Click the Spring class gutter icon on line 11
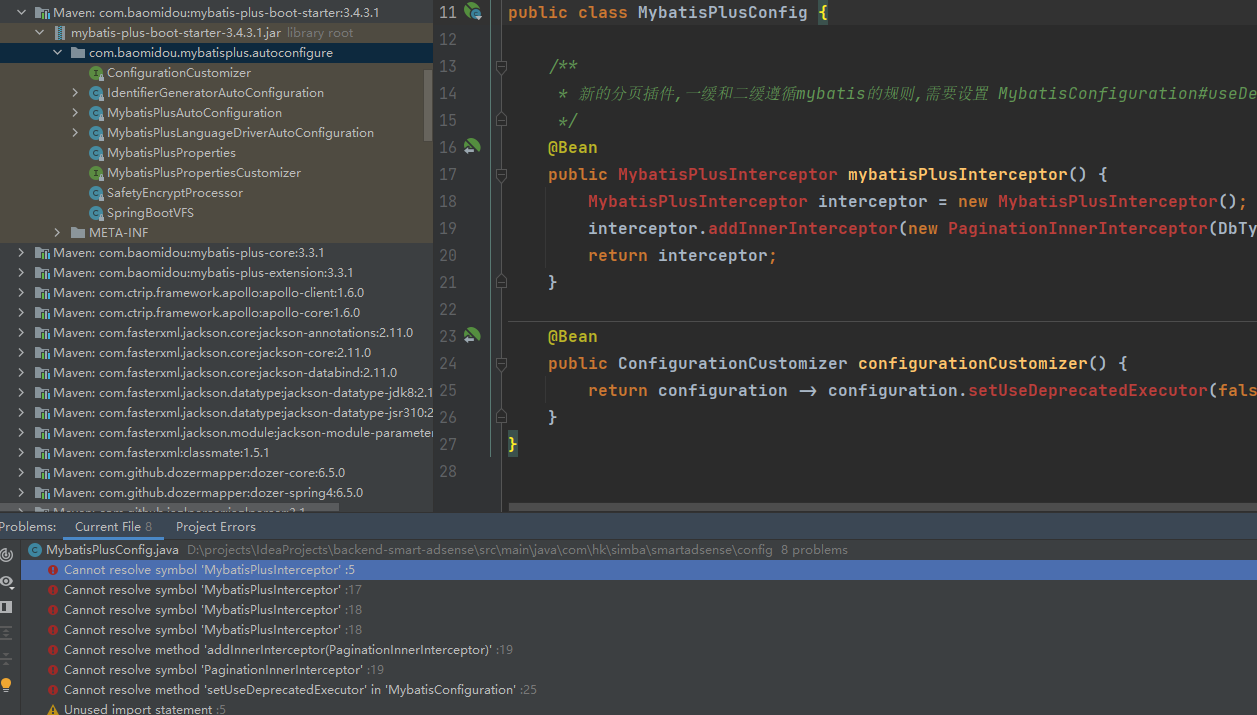 coord(473,12)
